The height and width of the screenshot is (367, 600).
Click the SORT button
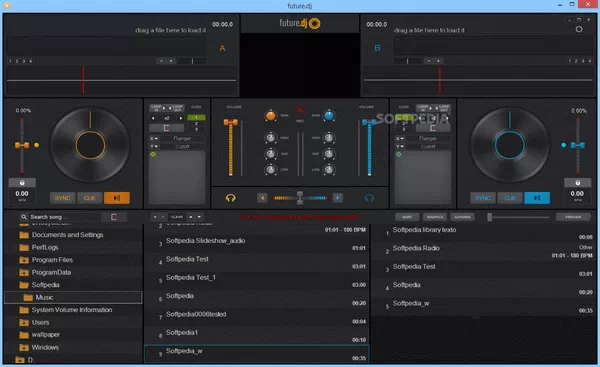tap(407, 217)
